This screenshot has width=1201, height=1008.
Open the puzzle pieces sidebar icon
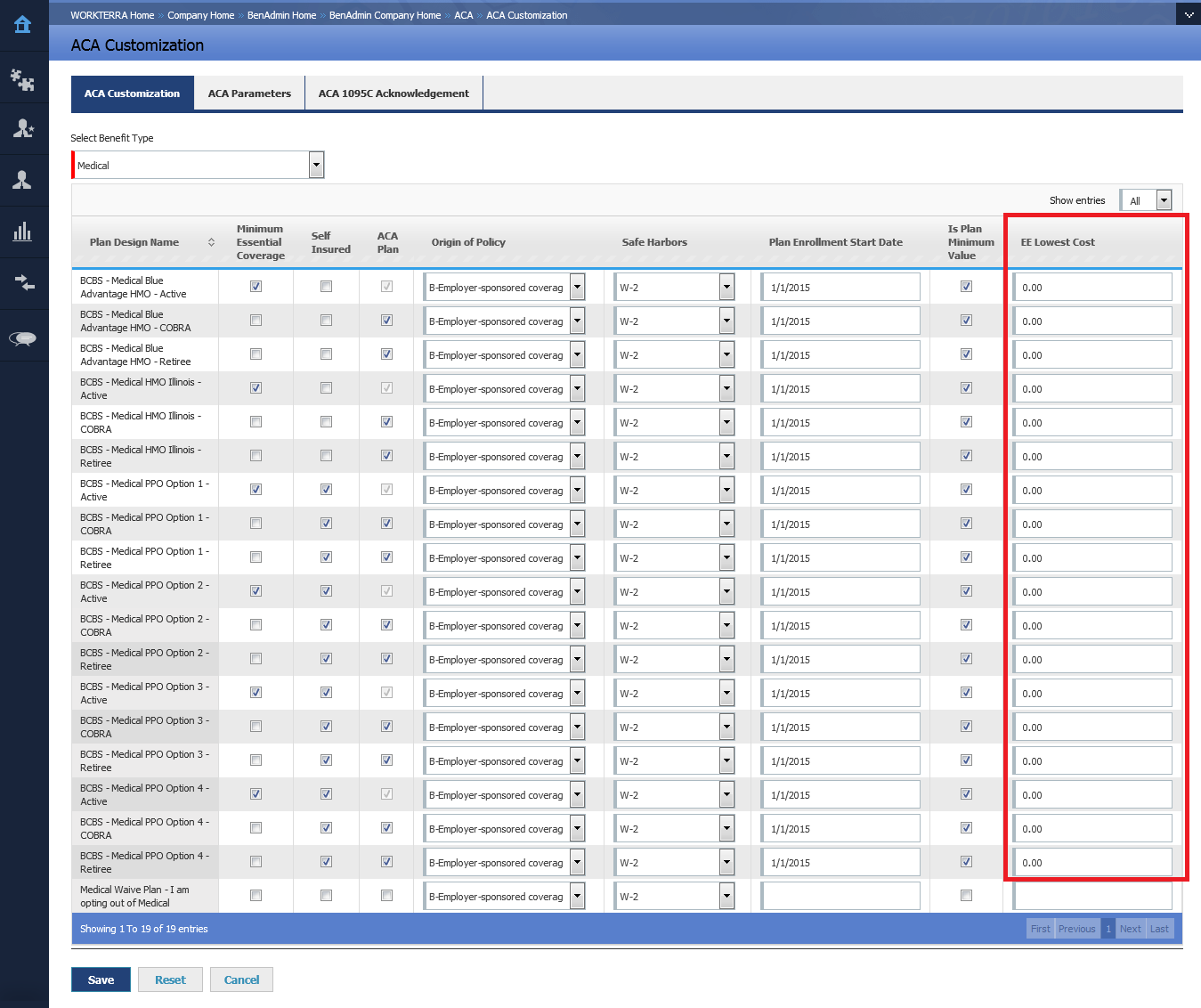(x=23, y=80)
